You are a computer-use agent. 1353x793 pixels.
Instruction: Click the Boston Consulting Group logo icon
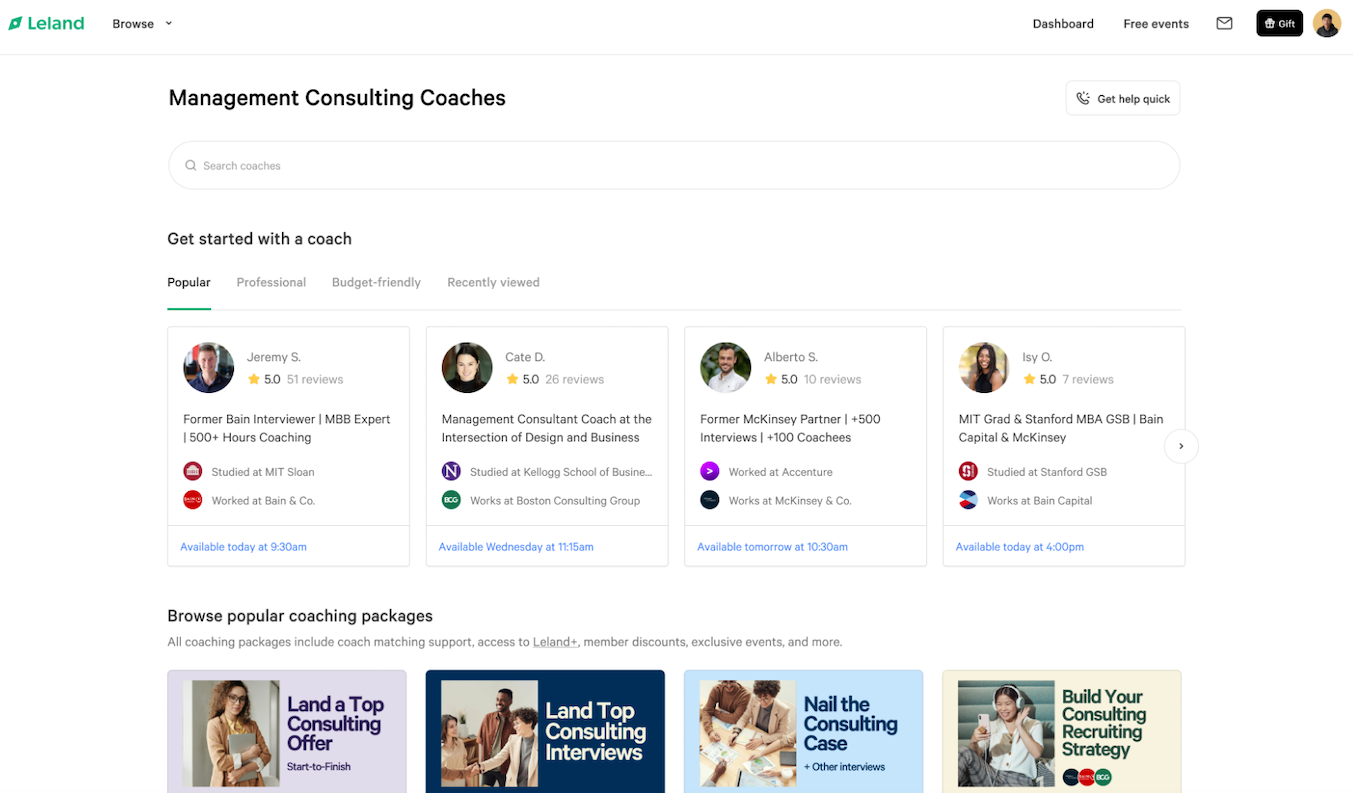(451, 500)
